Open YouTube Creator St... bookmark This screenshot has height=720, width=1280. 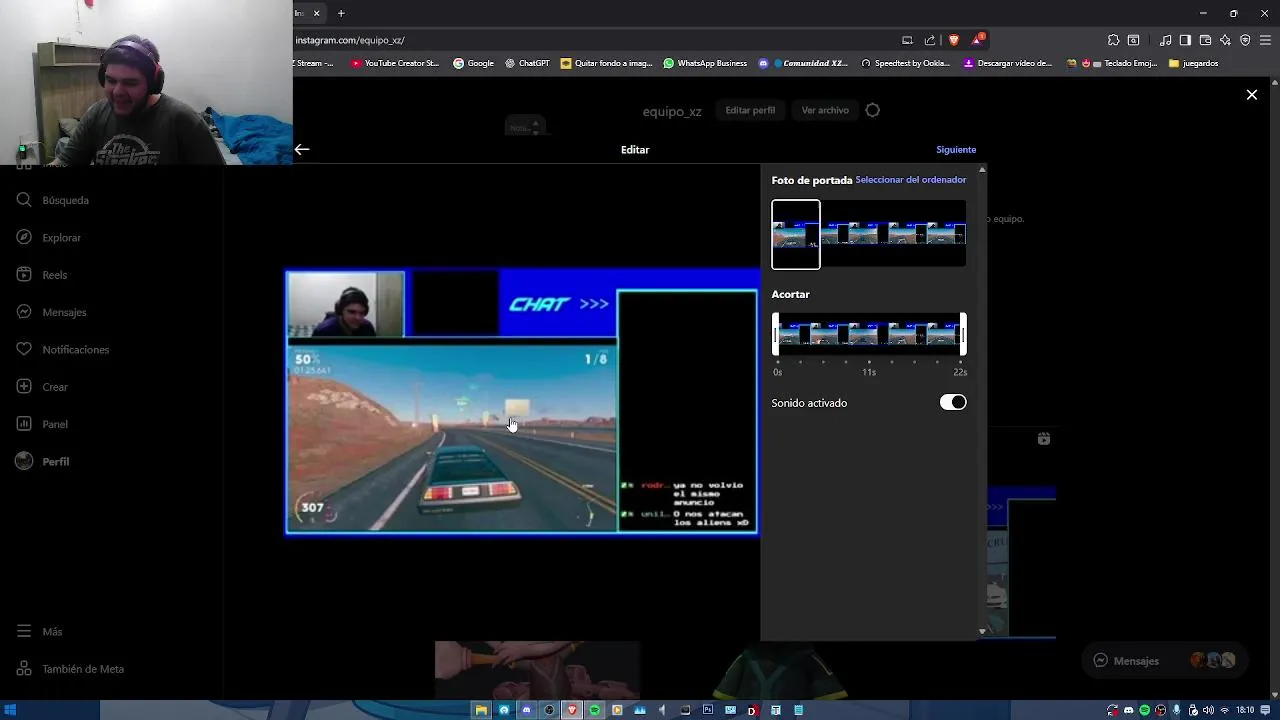pyautogui.click(x=395, y=63)
